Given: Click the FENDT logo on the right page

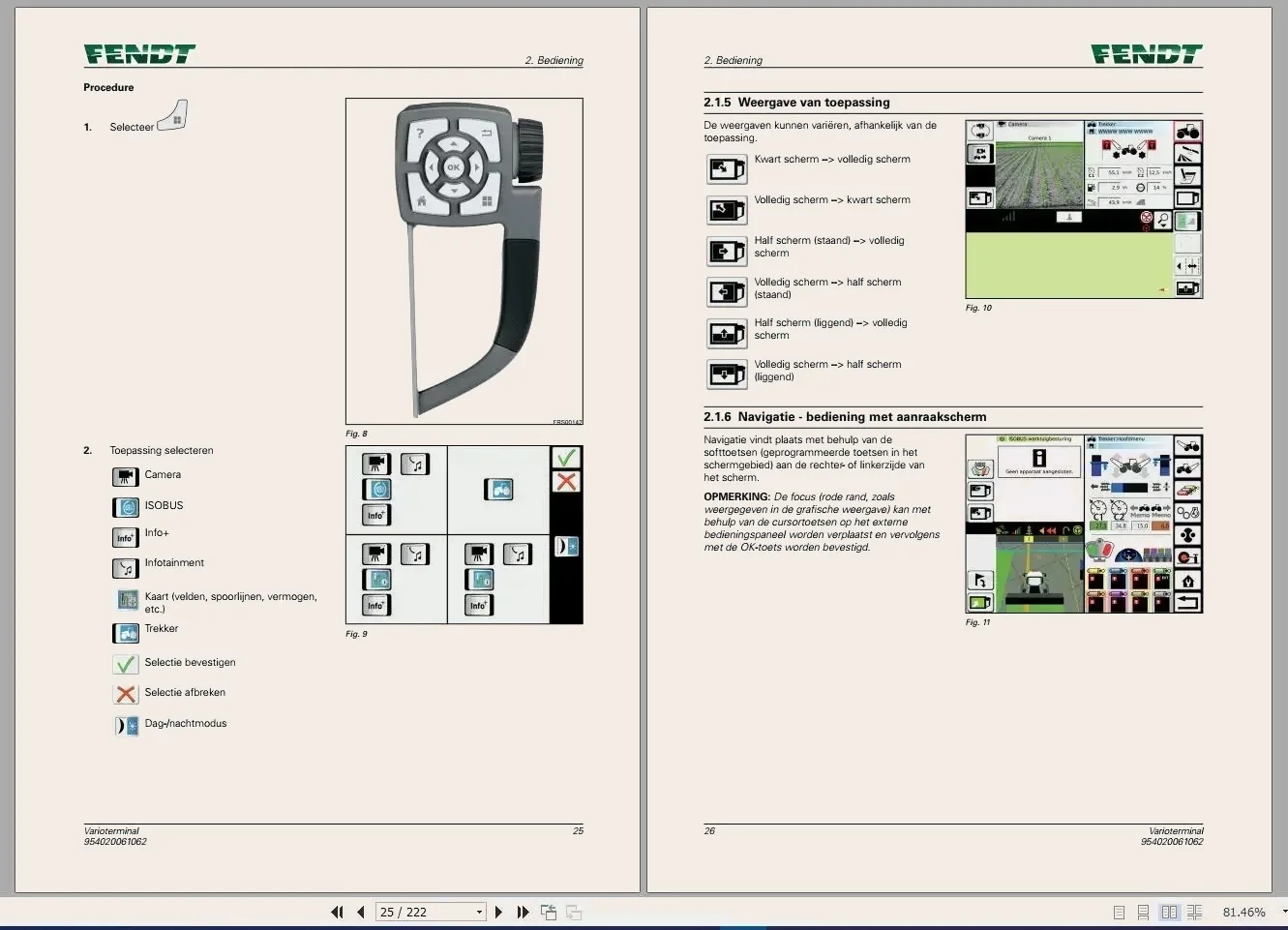Looking at the screenshot, I should pyautogui.click(x=1147, y=54).
